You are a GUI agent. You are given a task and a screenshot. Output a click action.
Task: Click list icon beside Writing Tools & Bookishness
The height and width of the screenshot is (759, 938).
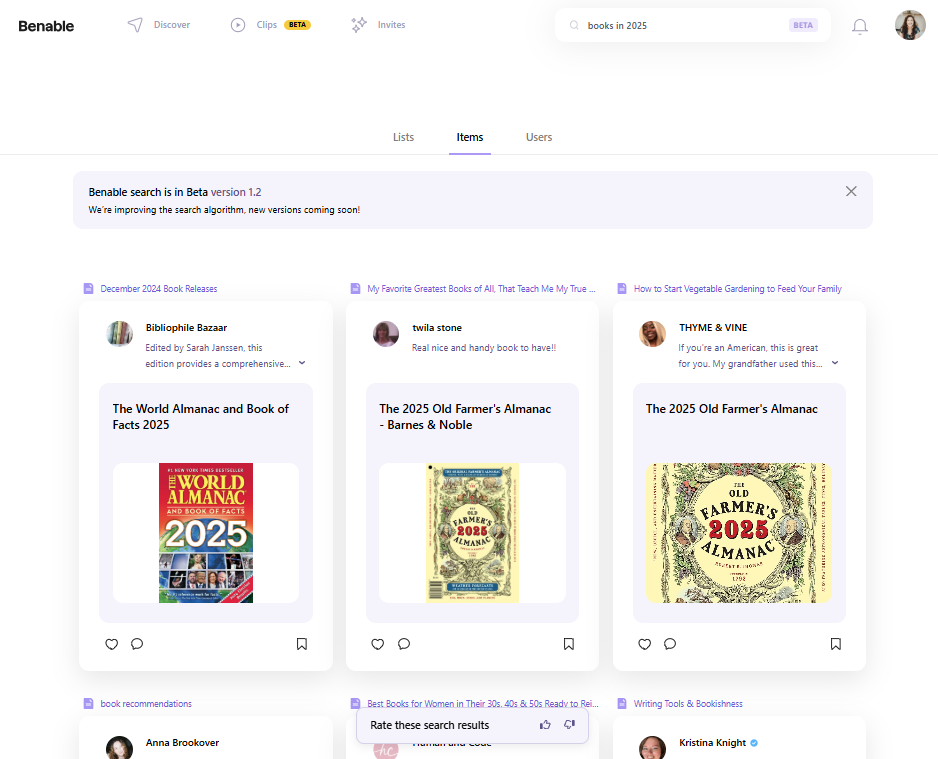(x=622, y=703)
